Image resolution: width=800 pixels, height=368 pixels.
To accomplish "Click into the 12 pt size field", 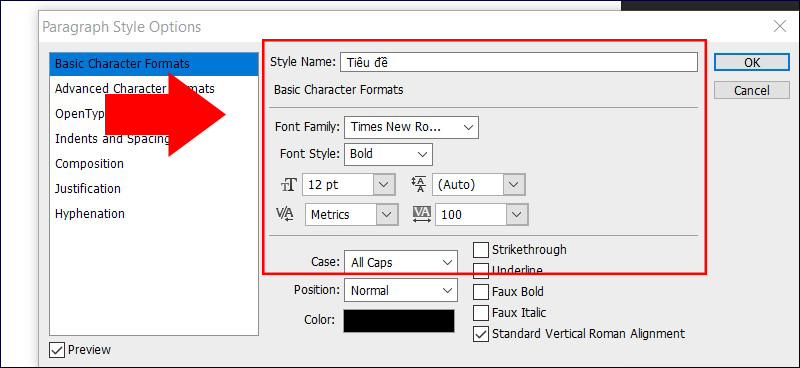I will point(339,185).
